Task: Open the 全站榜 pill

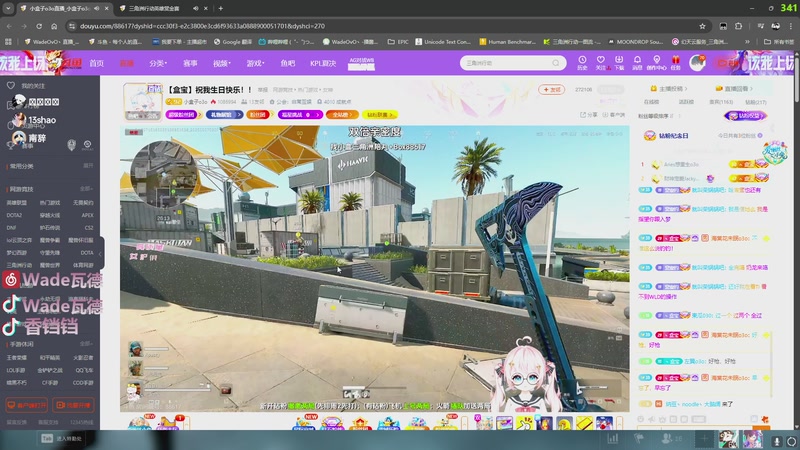Action: click(342, 115)
